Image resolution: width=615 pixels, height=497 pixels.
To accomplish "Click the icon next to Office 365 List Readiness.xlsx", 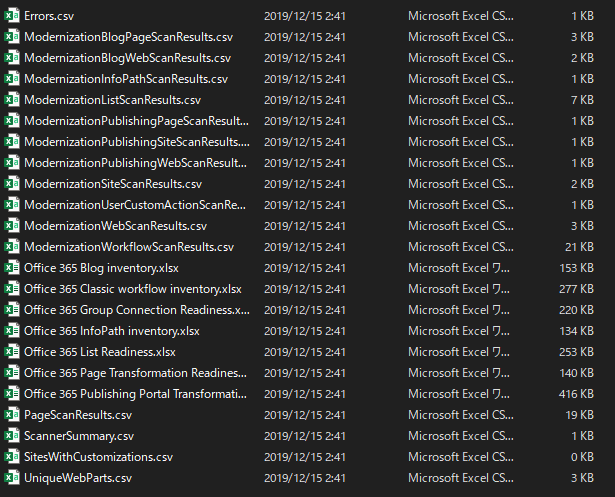I will (12, 351).
